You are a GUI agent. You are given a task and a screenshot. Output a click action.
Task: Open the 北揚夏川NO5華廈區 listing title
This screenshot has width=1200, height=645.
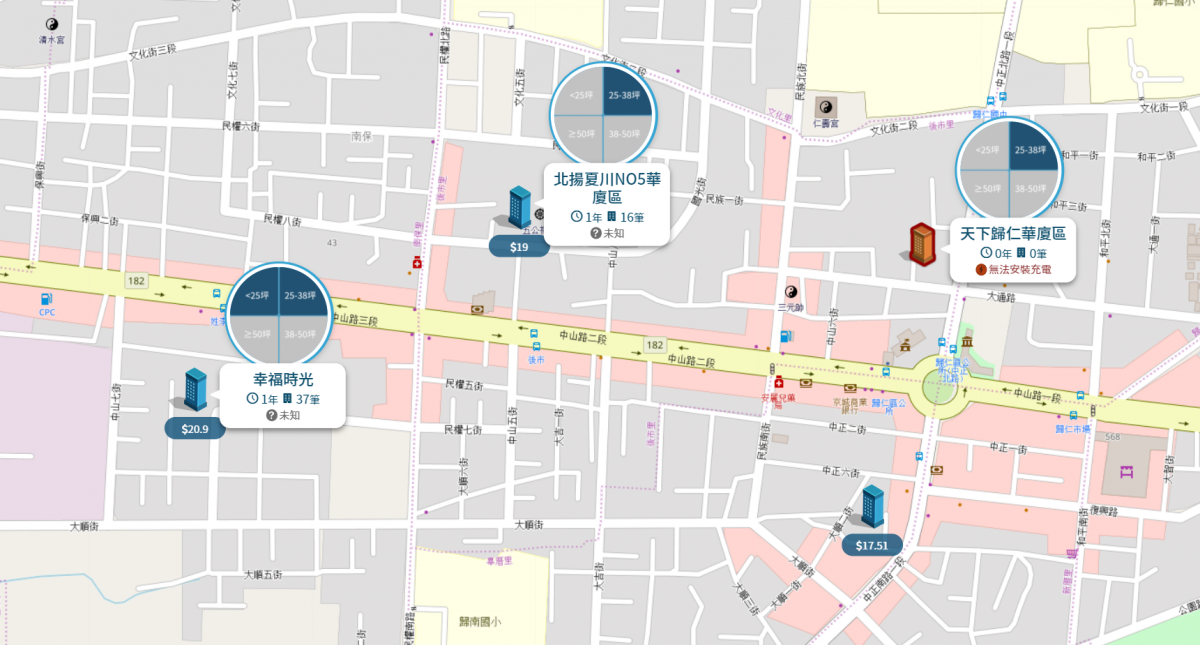click(x=608, y=188)
